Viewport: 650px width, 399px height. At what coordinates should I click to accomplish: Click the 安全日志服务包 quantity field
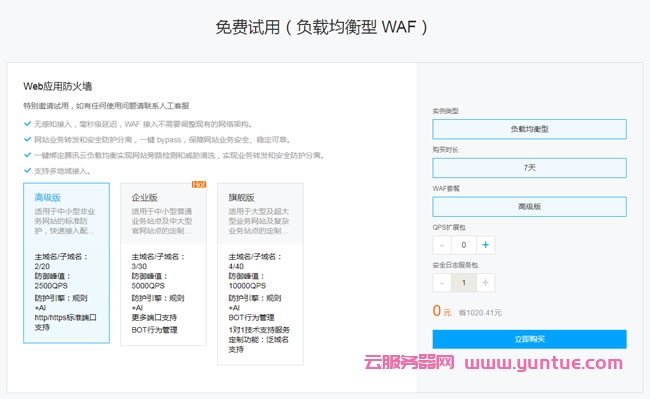(x=464, y=283)
